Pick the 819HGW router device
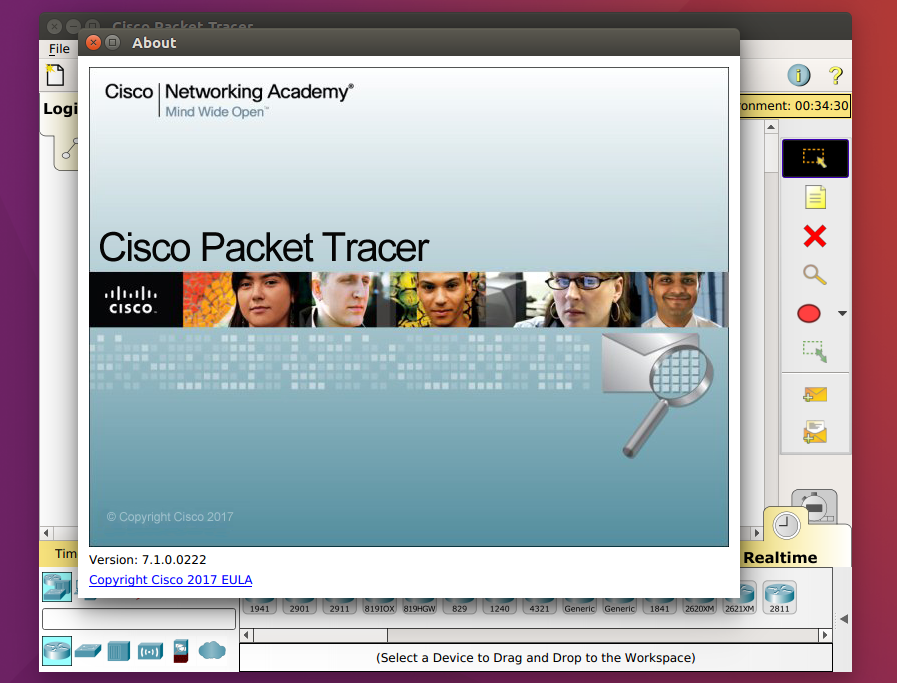 pos(419,606)
